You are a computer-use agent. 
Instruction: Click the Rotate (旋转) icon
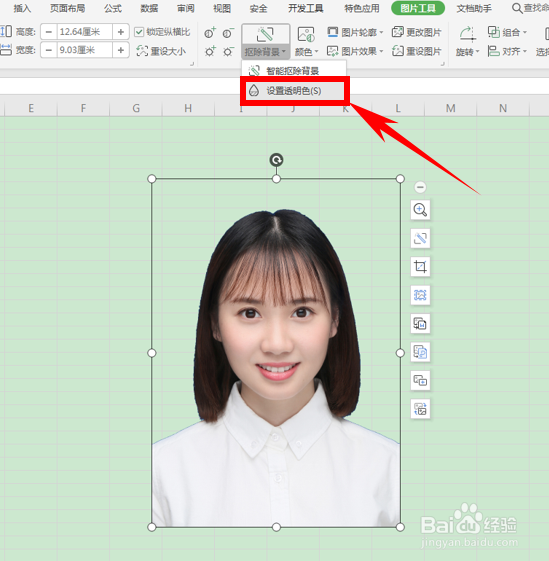point(467,34)
